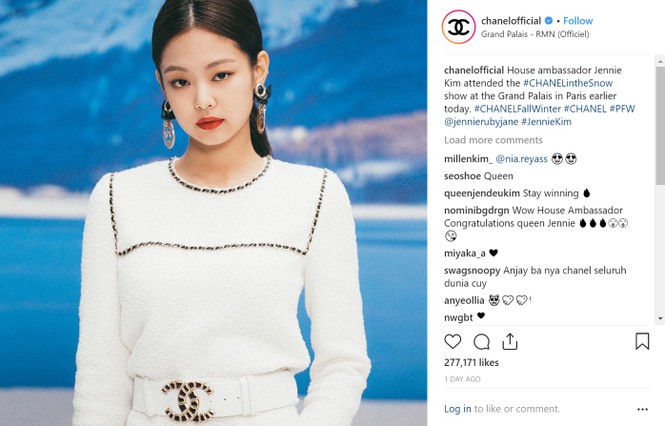This screenshot has width=665, height=426.
Task: Click the post photo of the woman
Action: (x=213, y=213)
